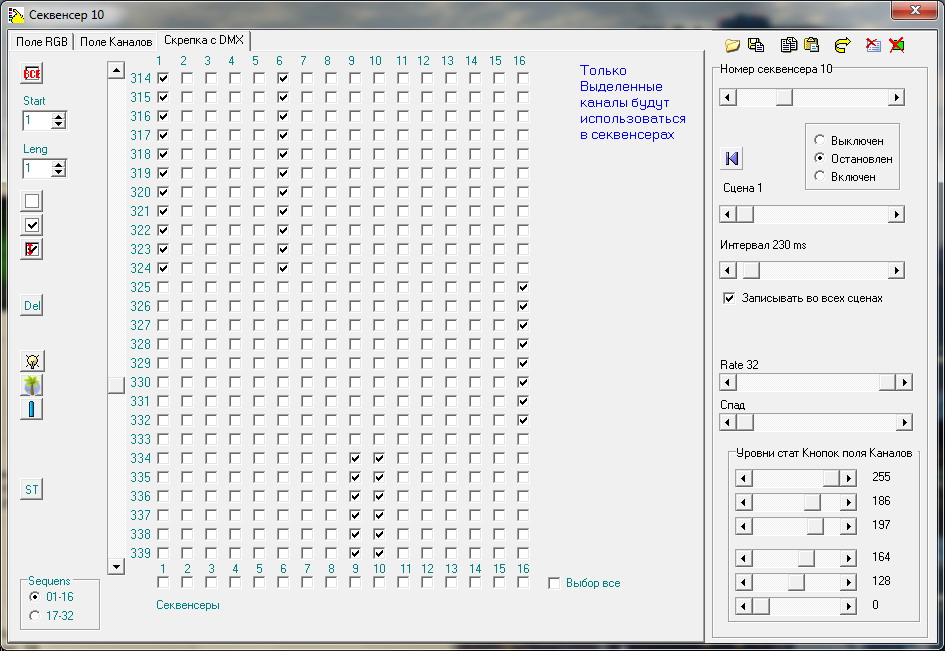Click the red-marked checkbox tool button

click(32, 249)
